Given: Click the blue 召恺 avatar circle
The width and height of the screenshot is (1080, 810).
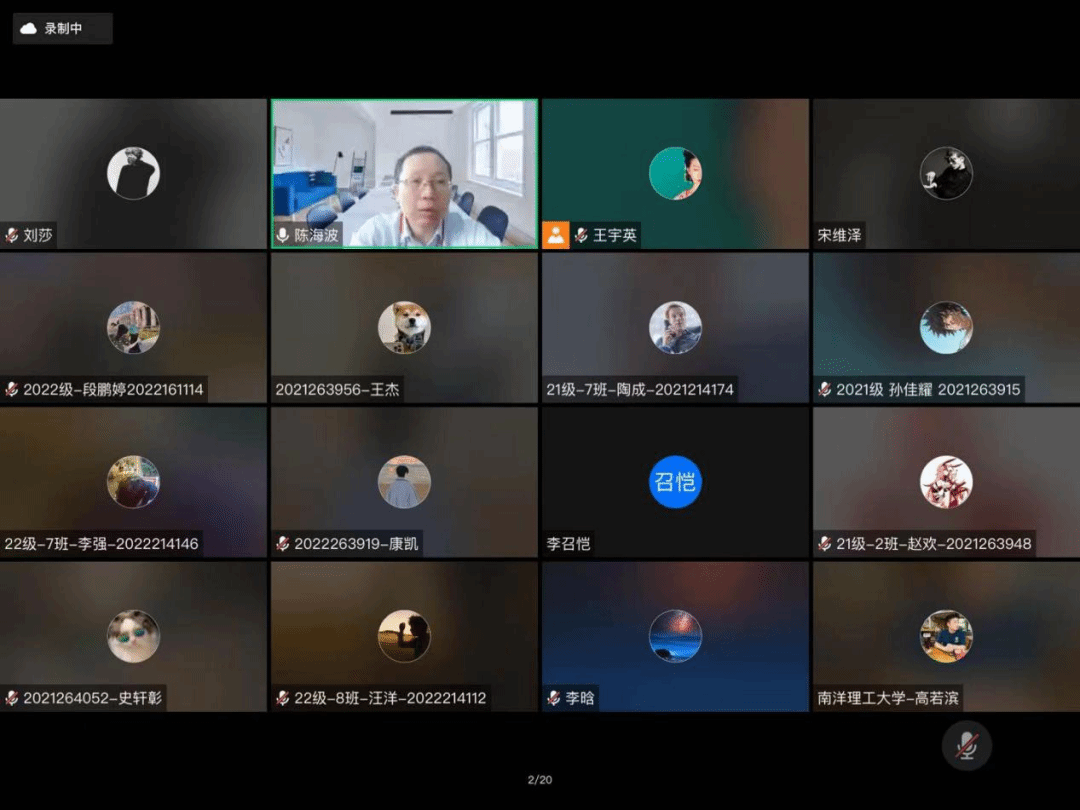Looking at the screenshot, I should point(675,482).
